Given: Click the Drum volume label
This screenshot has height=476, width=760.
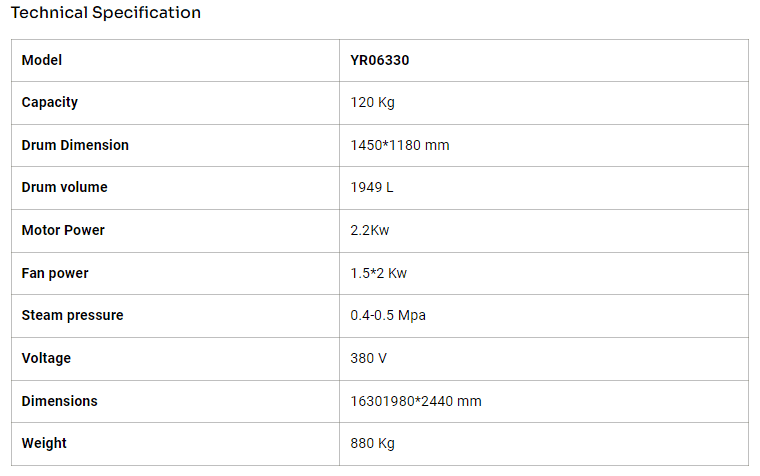Looking at the screenshot, I should point(64,187).
